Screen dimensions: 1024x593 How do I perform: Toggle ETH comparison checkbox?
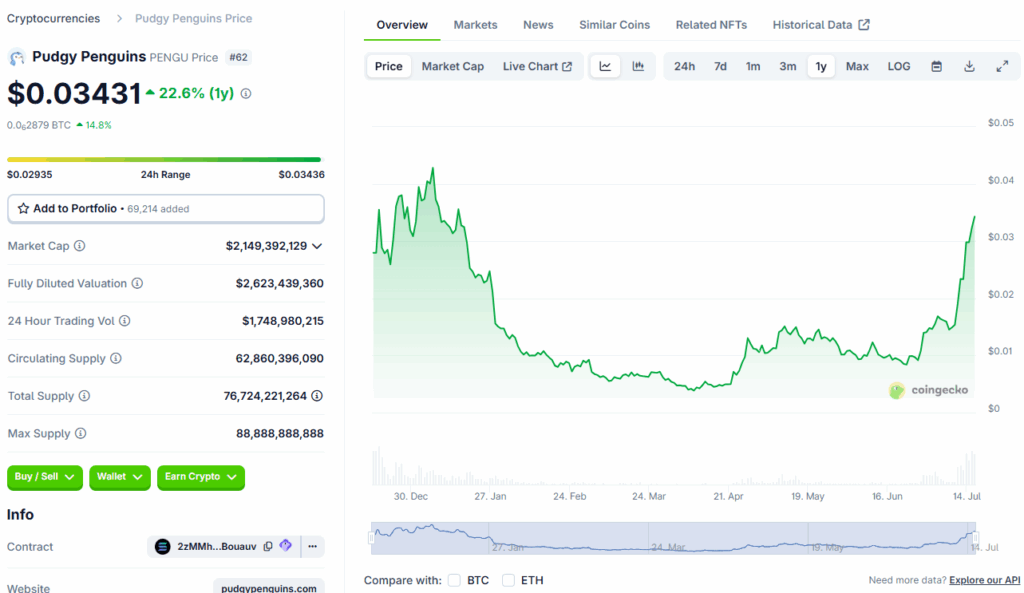pos(508,580)
